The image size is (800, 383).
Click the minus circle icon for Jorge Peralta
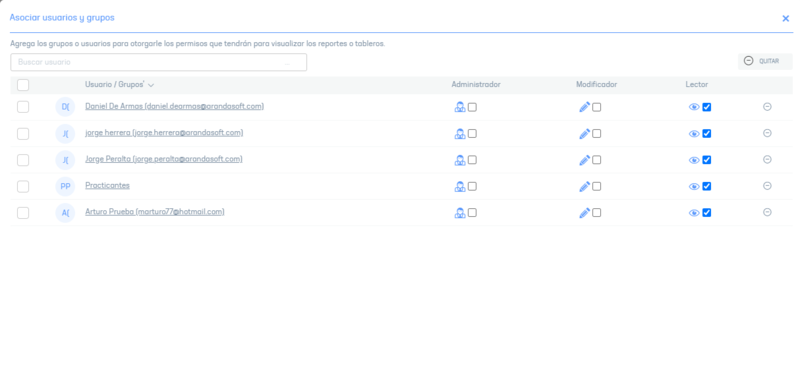[767, 159]
